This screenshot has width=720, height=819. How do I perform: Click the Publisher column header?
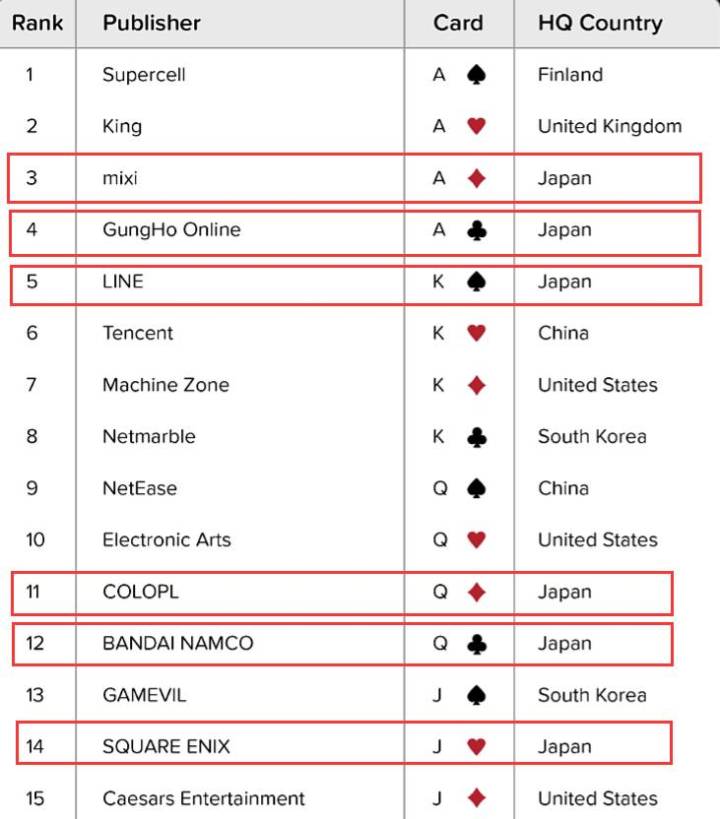151,22
